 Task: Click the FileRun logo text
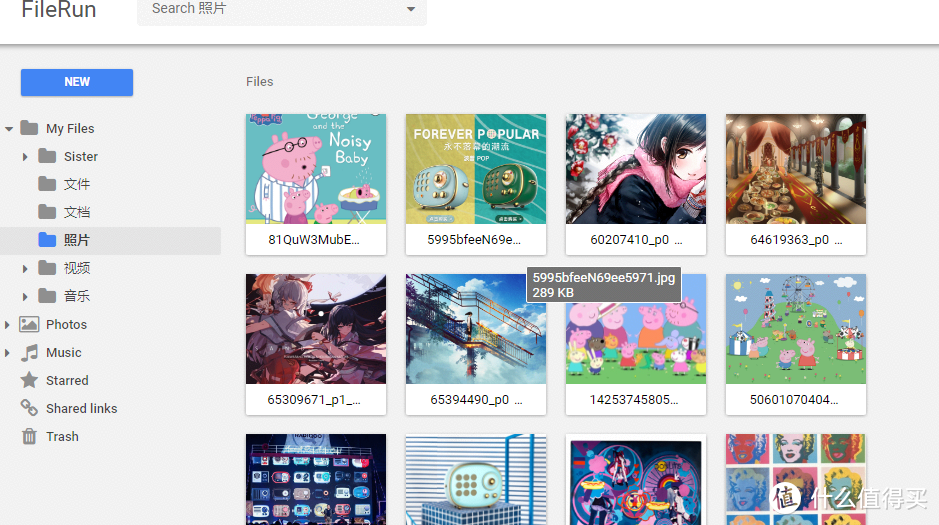click(59, 10)
